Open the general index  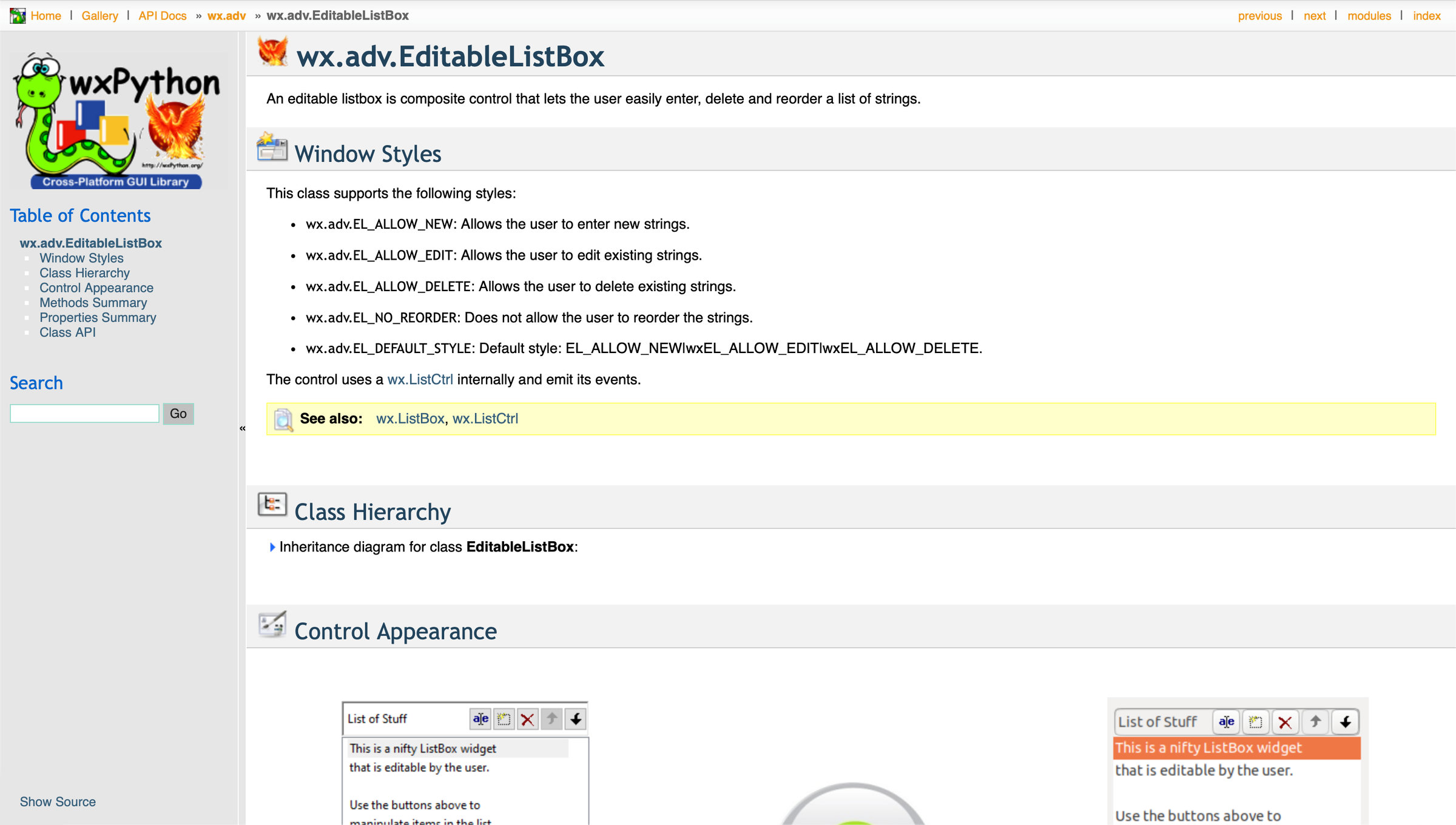pyautogui.click(x=1427, y=16)
